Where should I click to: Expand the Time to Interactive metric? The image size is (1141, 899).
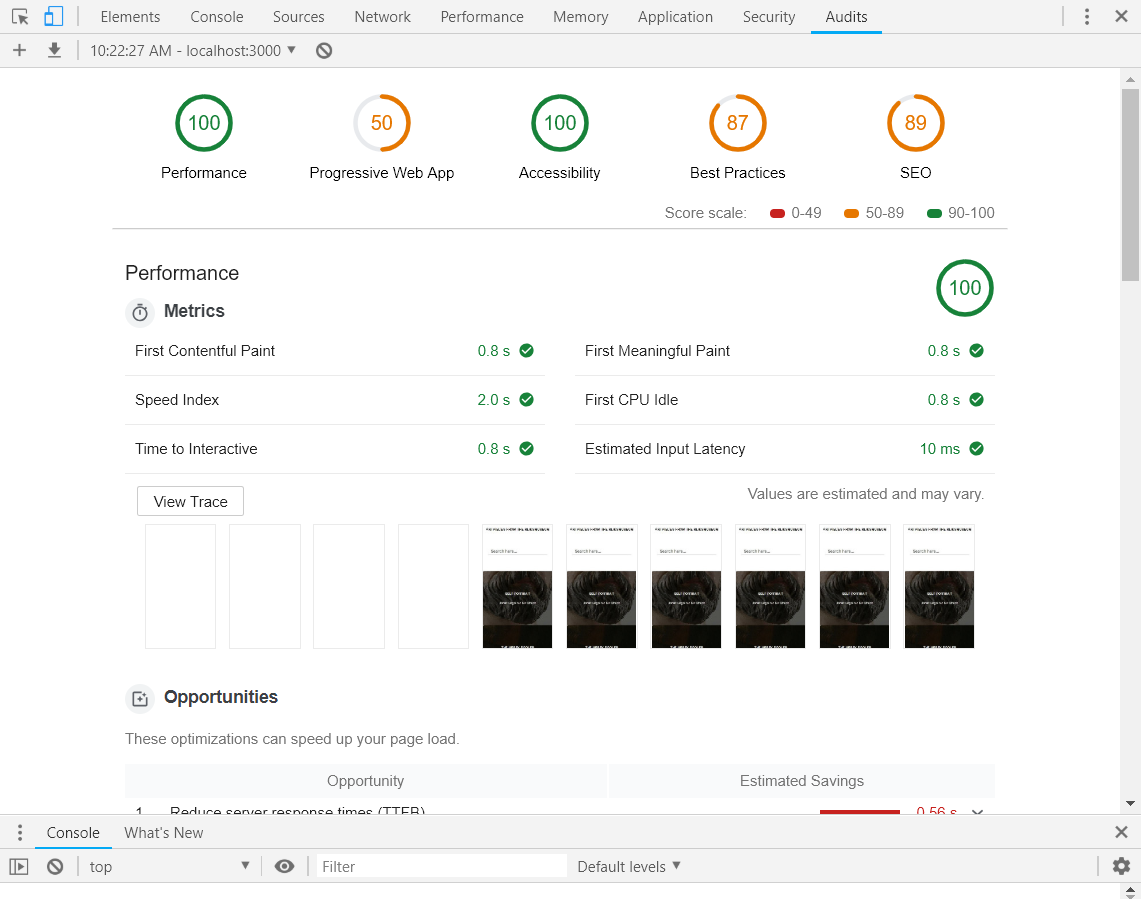pos(335,448)
